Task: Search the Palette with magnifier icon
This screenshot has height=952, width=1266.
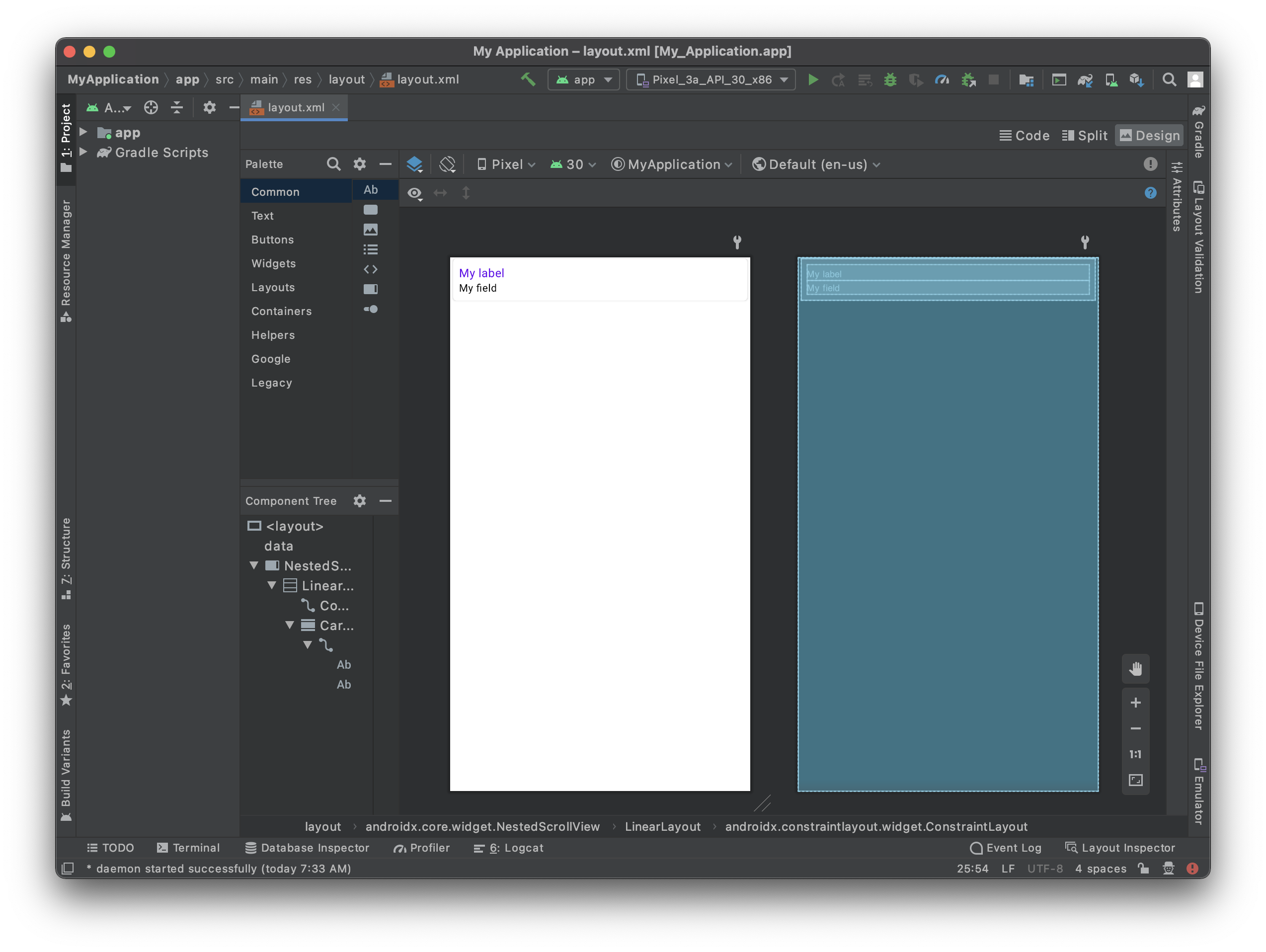Action: coord(334,164)
